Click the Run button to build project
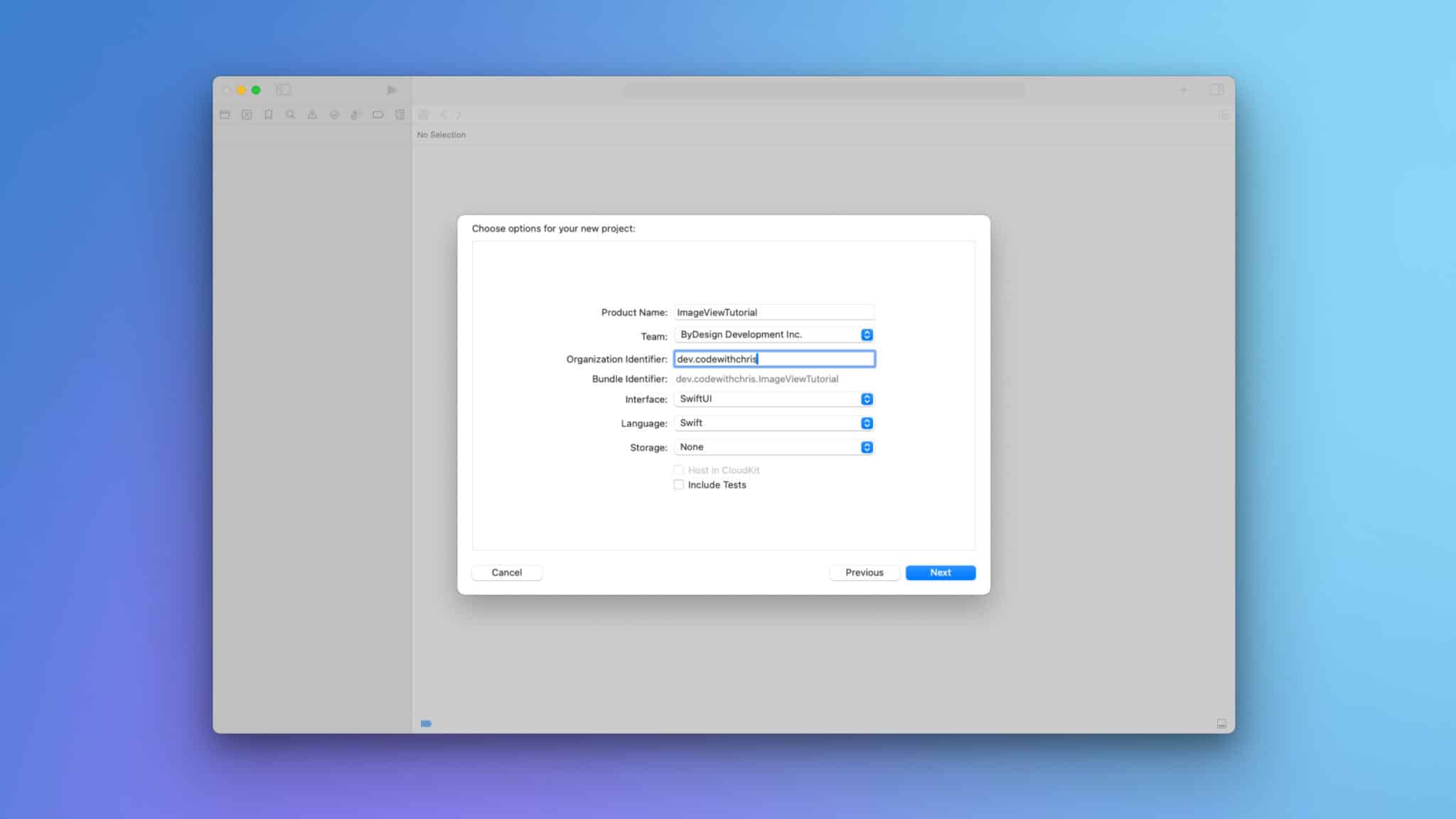 pos(391,90)
